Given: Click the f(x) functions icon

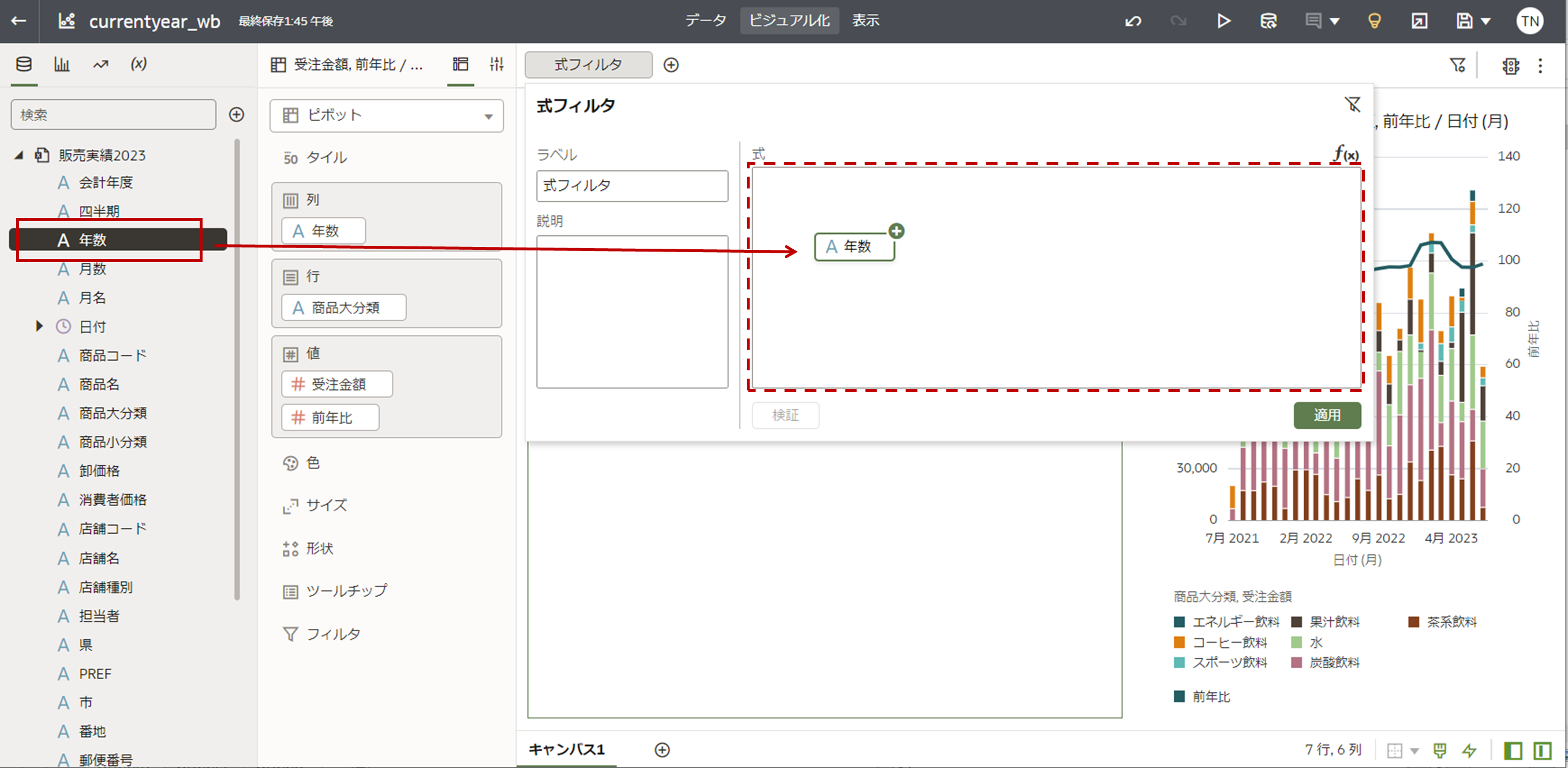Looking at the screenshot, I should click(1346, 154).
